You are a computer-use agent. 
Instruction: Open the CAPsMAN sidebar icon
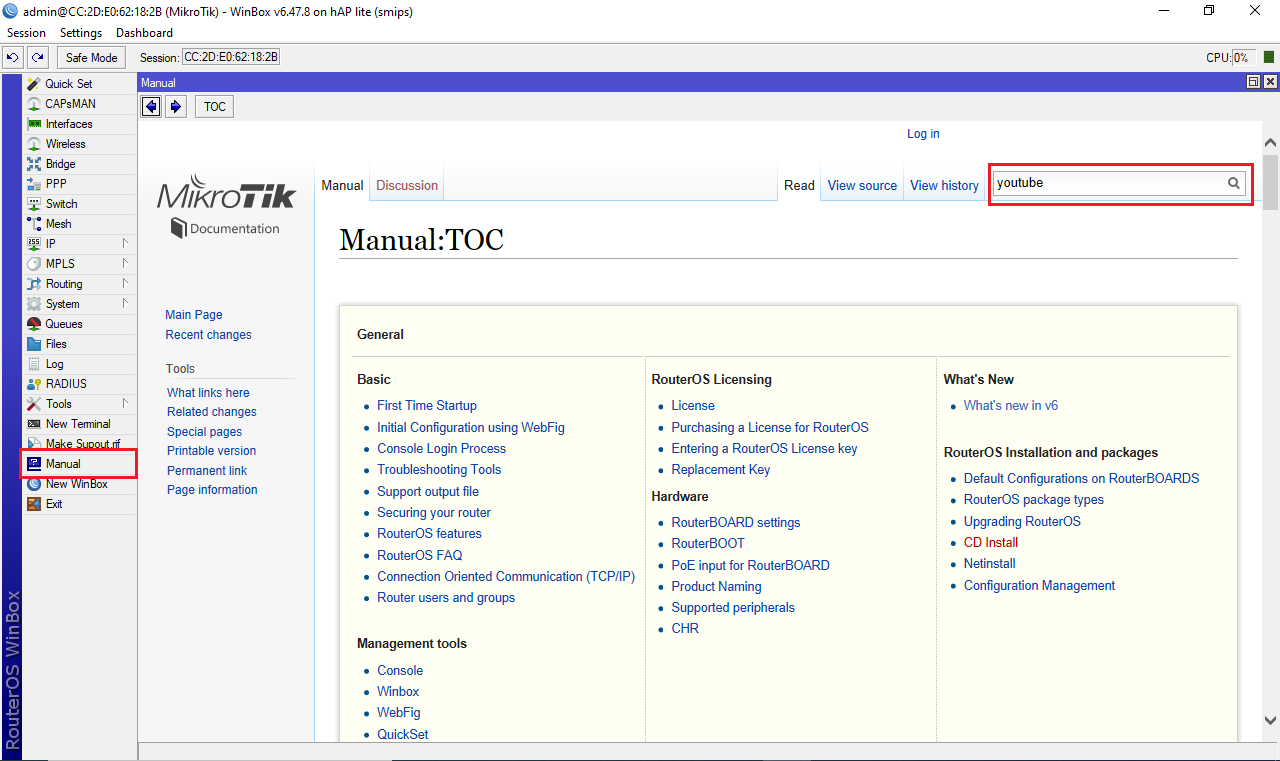34,104
